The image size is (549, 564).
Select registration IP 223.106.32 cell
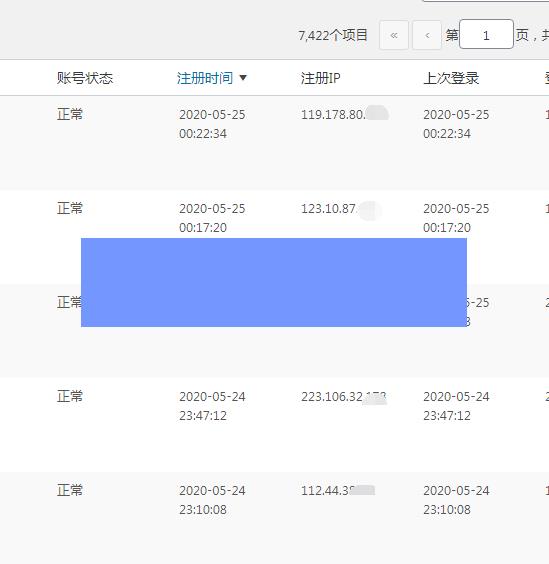tap(344, 397)
